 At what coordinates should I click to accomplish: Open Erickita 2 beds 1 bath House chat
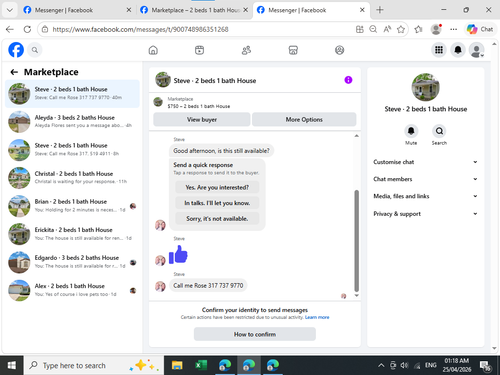(x=72, y=234)
